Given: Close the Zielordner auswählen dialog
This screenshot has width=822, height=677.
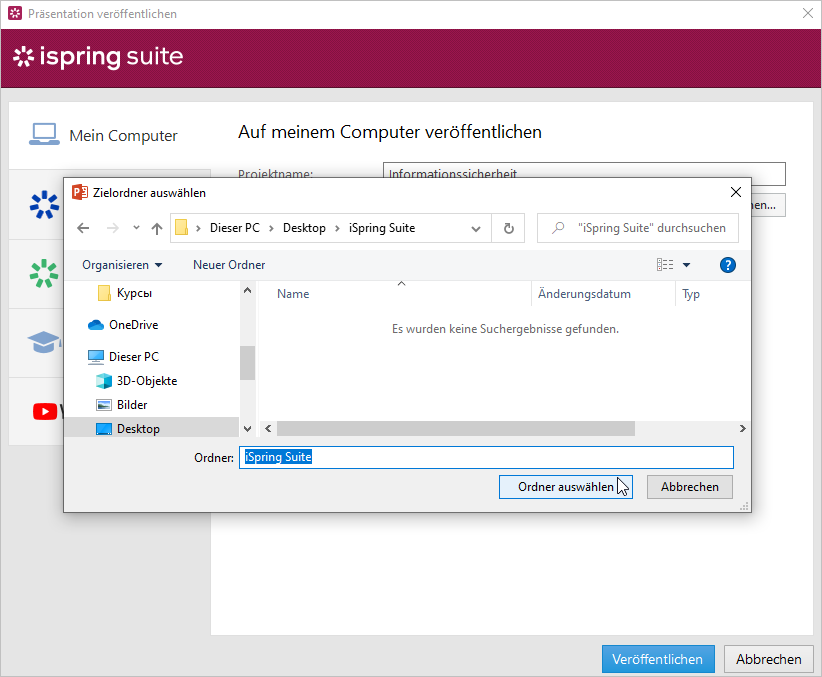Looking at the screenshot, I should (x=736, y=192).
